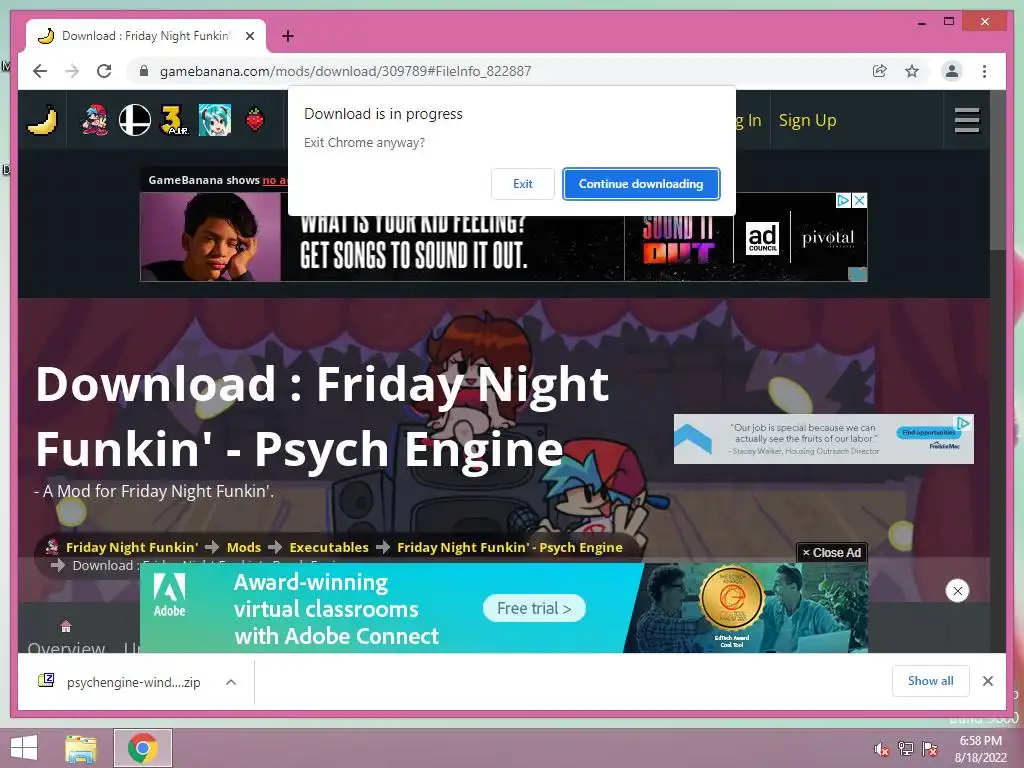Open Chrome profile avatar

(x=952, y=71)
